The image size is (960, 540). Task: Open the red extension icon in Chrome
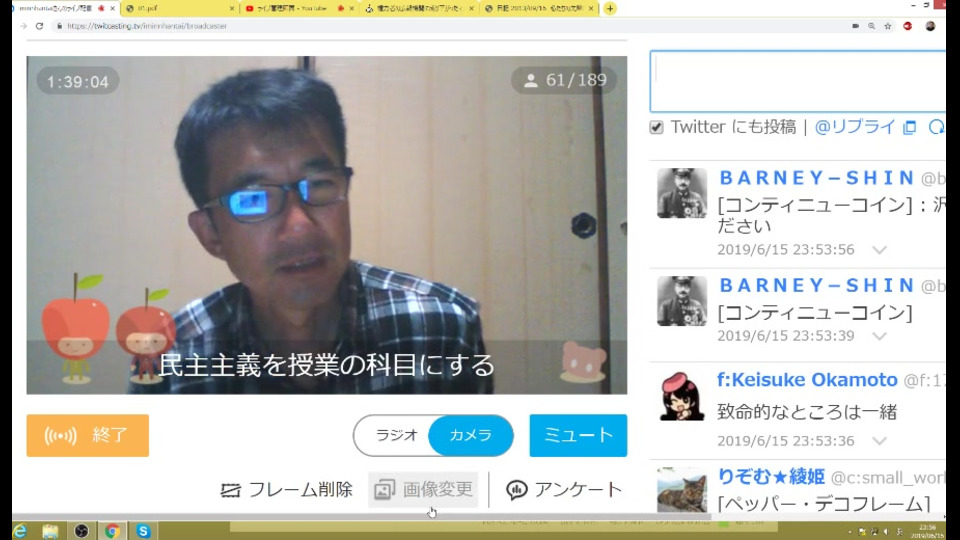[x=908, y=26]
